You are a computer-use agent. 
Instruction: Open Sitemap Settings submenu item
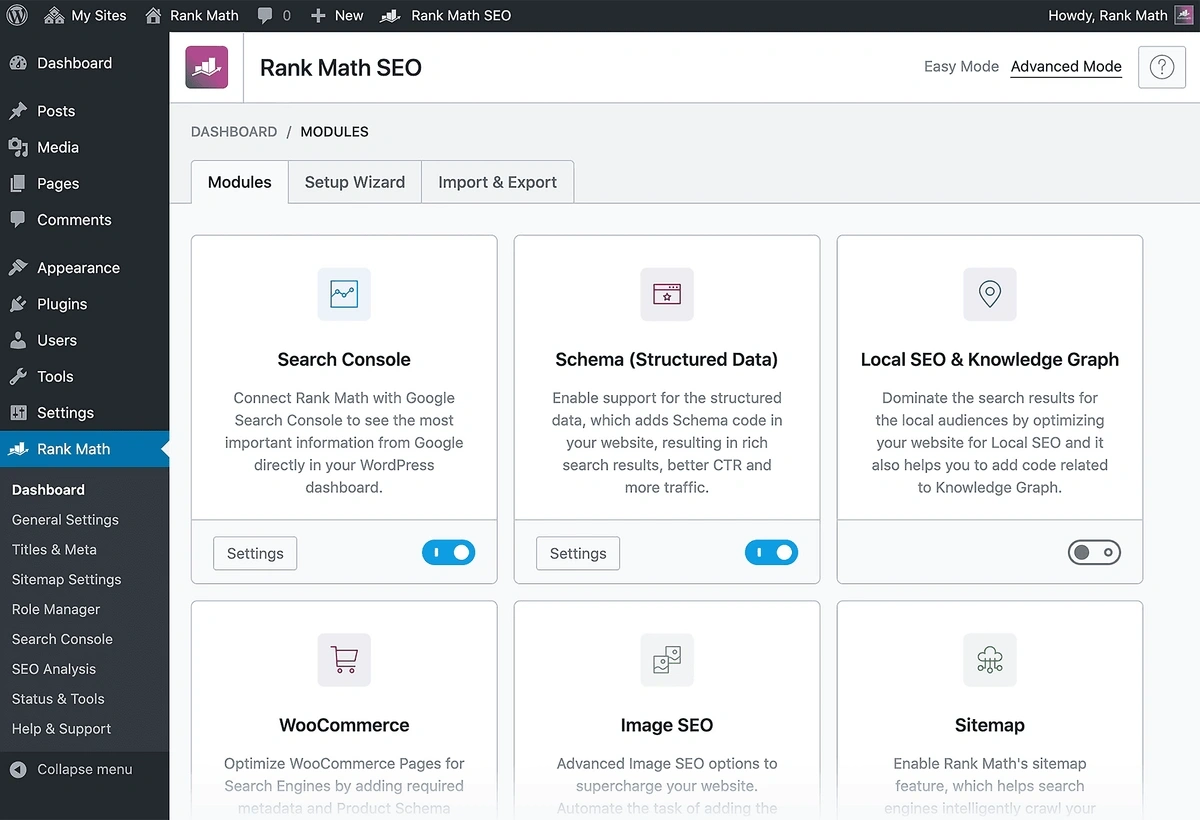66,580
